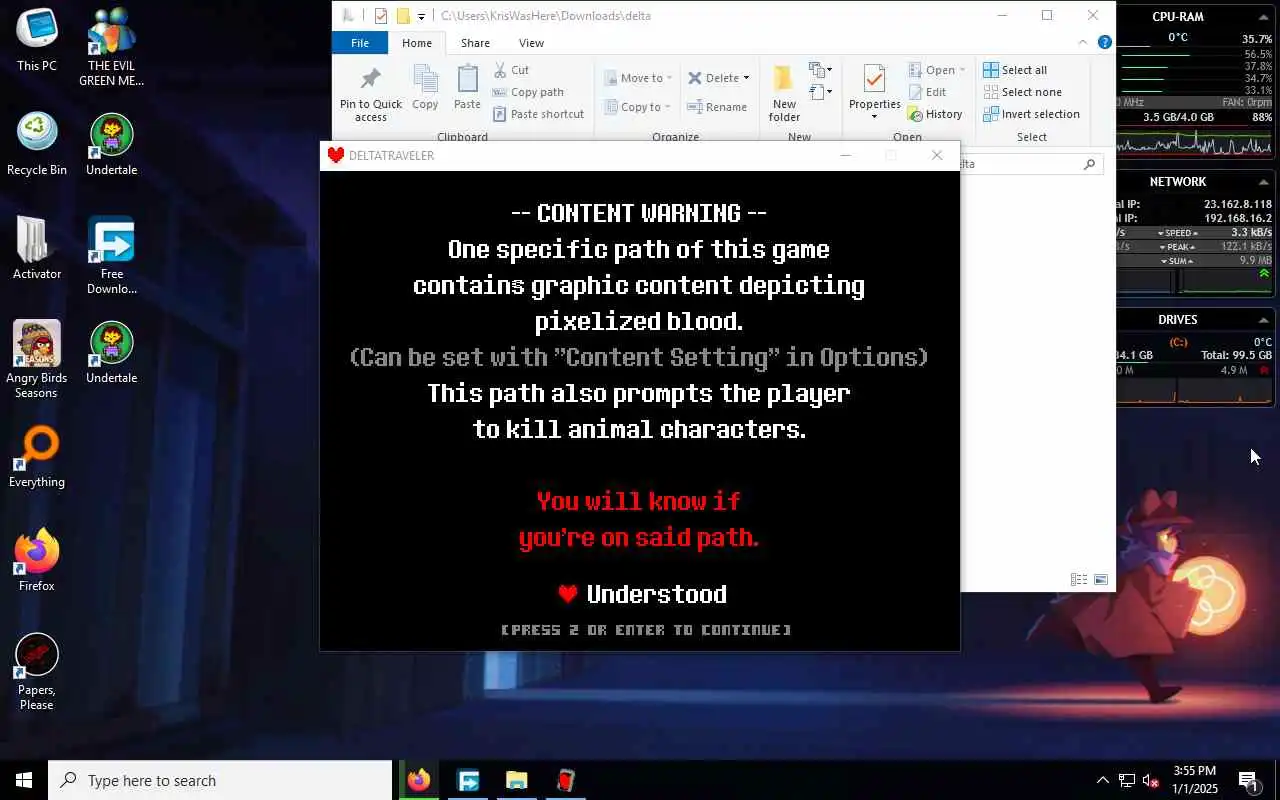Click New folder icon in title bar toolbar
This screenshot has width=1280, height=800.
point(403,16)
